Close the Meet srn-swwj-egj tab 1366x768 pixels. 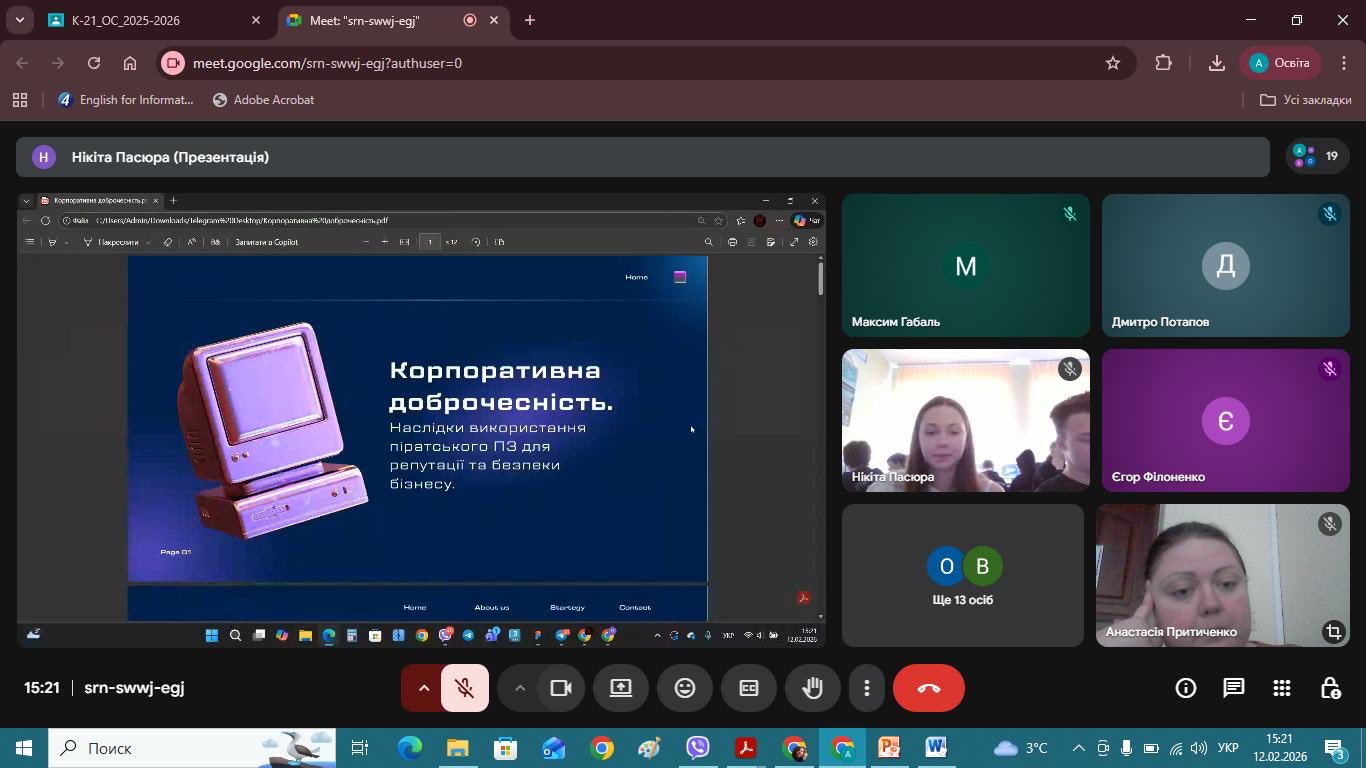[x=494, y=20]
